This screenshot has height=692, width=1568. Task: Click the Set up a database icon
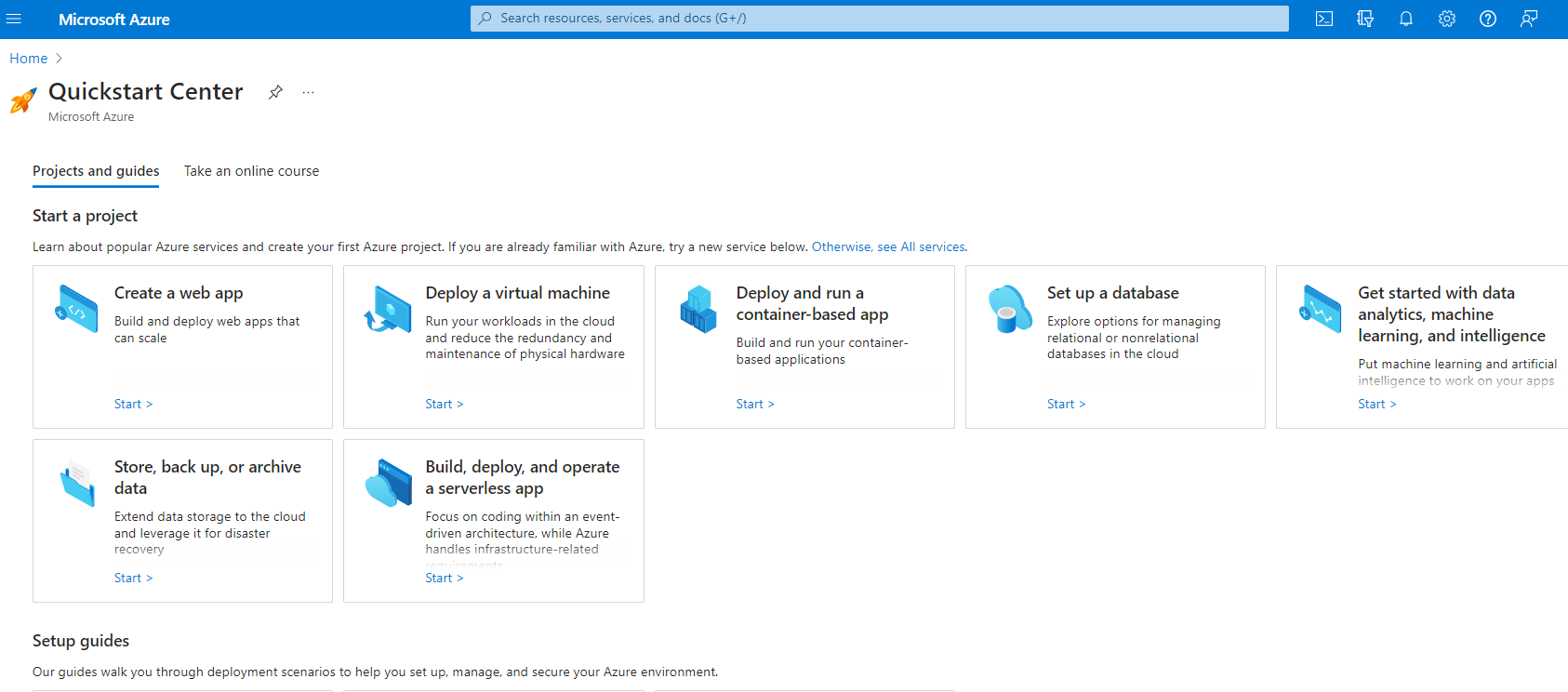[1010, 309]
